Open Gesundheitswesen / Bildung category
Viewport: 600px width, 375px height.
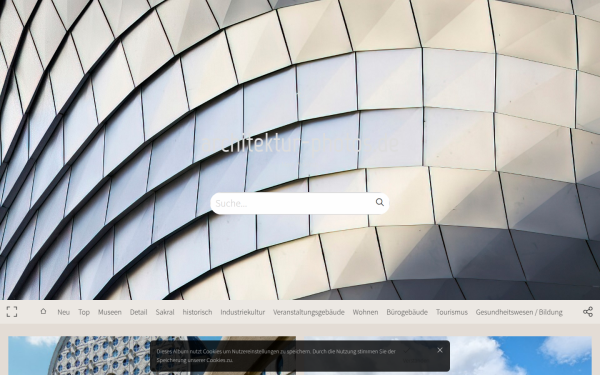519,312
